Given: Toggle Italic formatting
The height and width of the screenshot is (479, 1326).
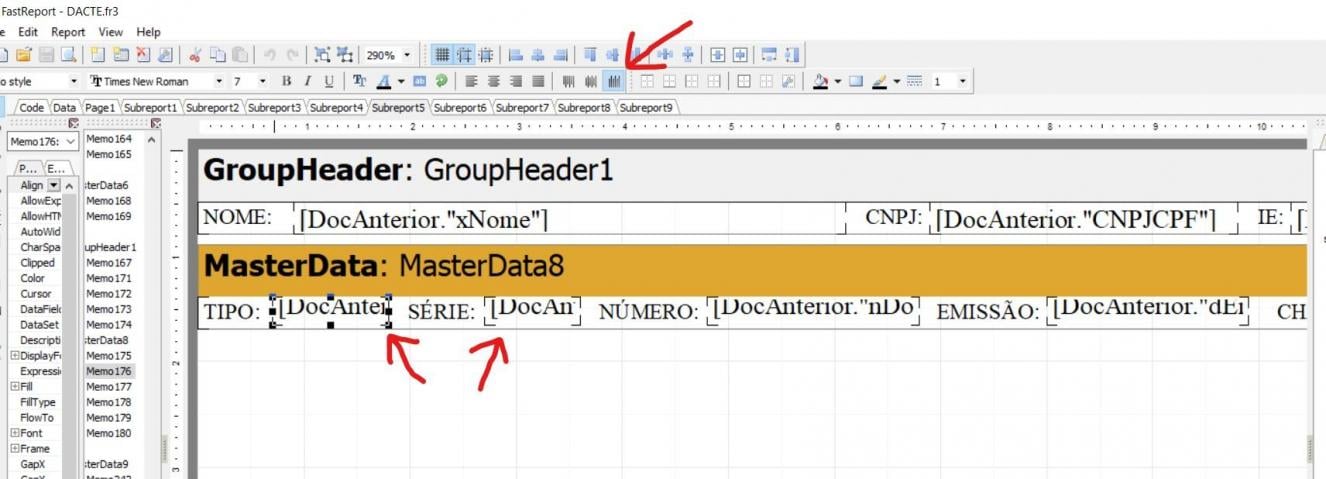Looking at the screenshot, I should tap(308, 81).
